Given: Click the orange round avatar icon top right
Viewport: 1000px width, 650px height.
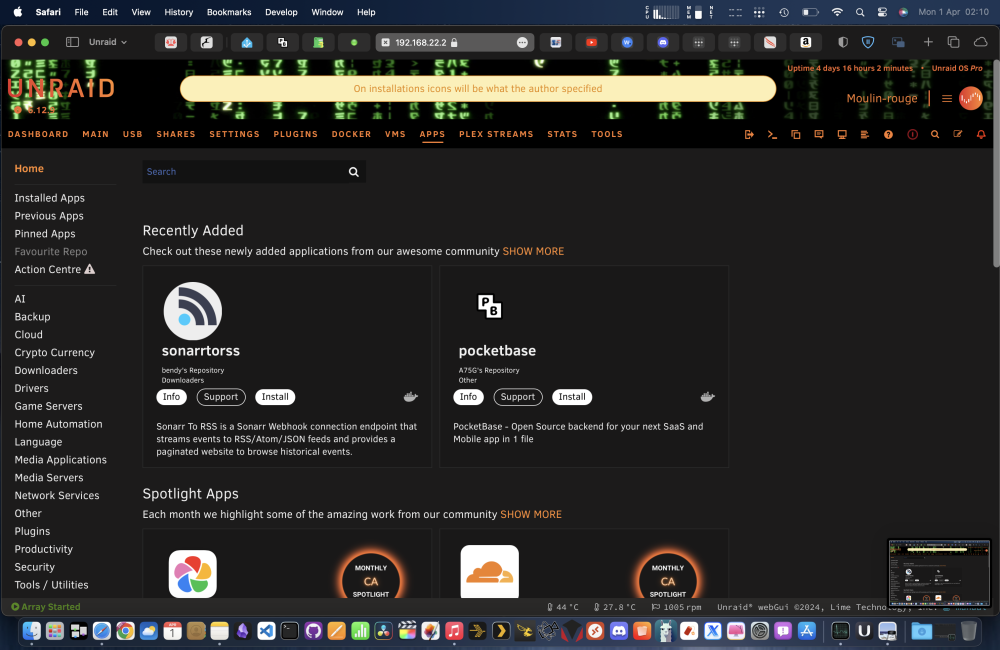Looking at the screenshot, I should [971, 98].
